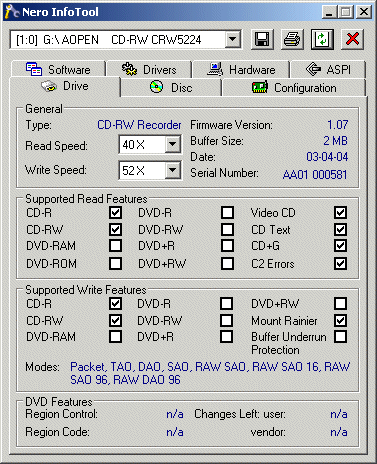Select the ASPI tab
This screenshot has height=464, width=377.
click(x=328, y=69)
